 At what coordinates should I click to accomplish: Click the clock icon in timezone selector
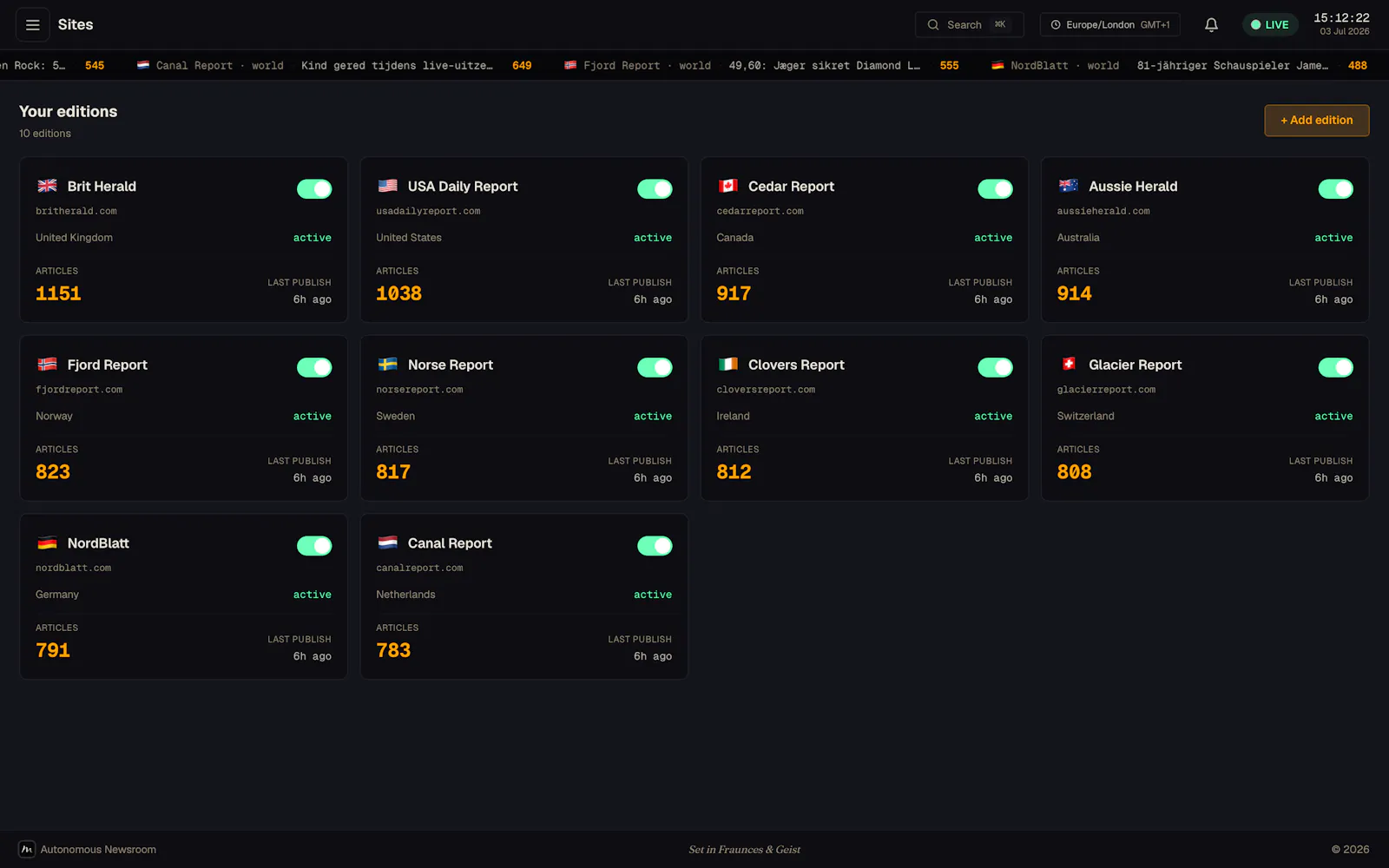click(x=1056, y=25)
